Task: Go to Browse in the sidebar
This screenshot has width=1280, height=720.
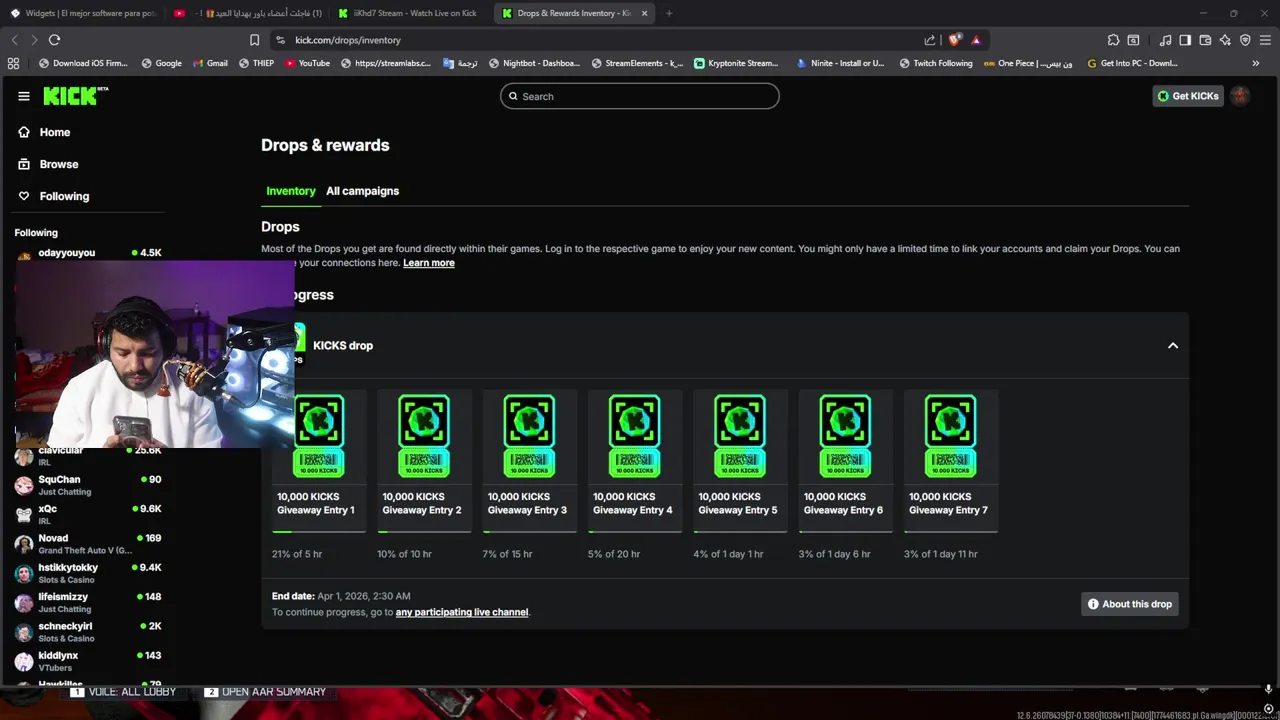Action: 59,164
